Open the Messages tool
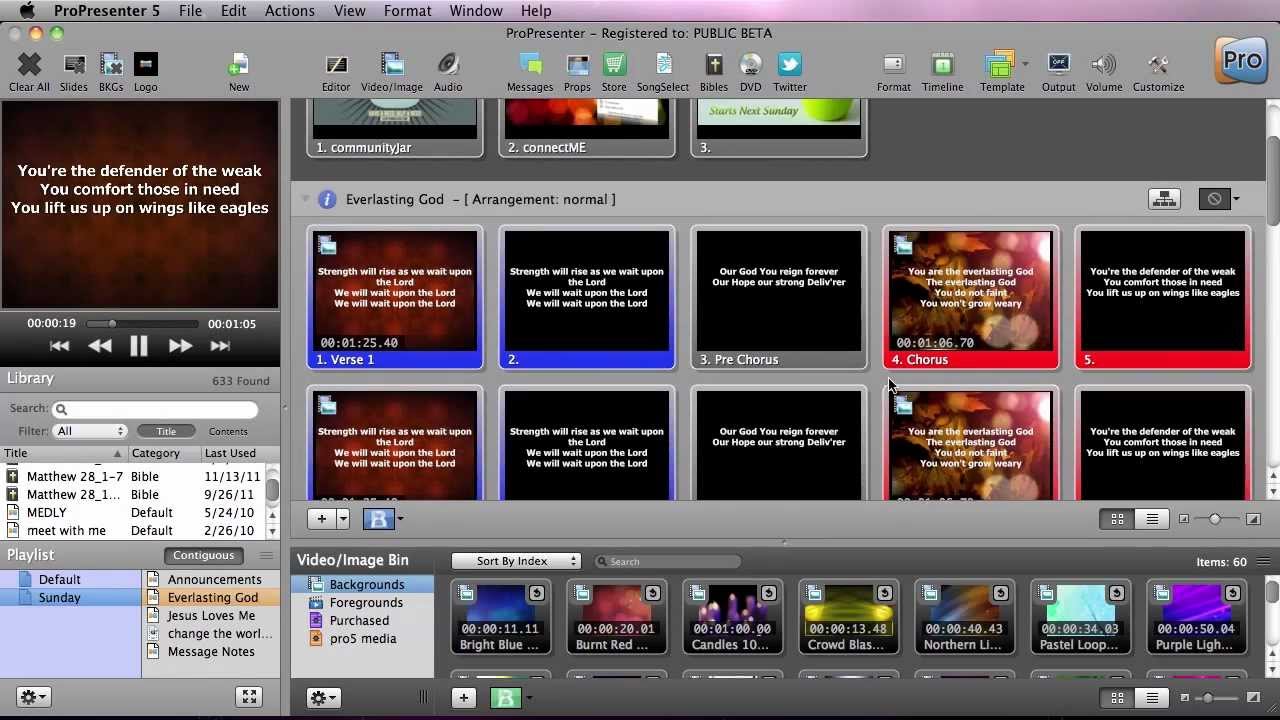 (x=530, y=66)
